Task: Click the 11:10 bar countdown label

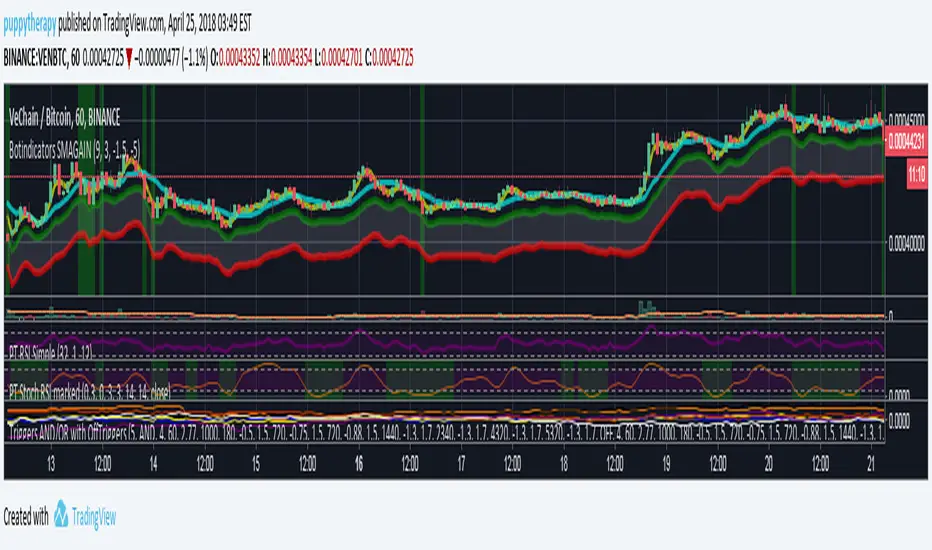Action: pos(916,174)
